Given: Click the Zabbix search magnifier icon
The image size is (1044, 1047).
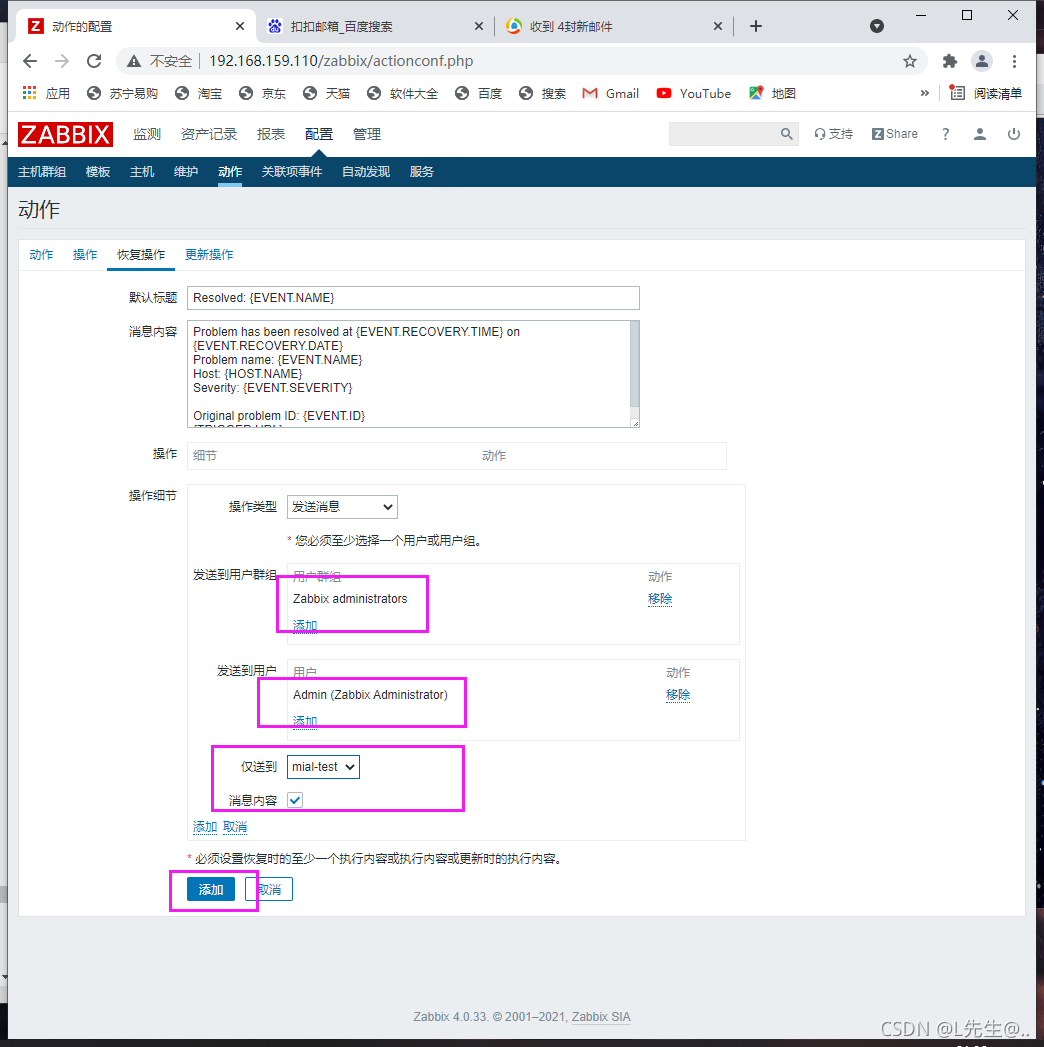Looking at the screenshot, I should pyautogui.click(x=786, y=134).
